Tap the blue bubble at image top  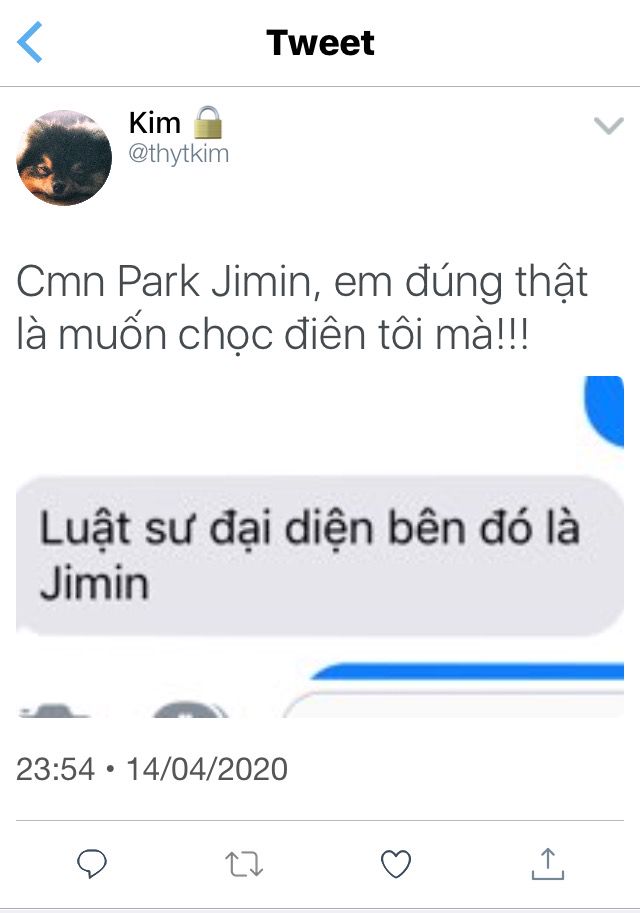[x=604, y=411]
